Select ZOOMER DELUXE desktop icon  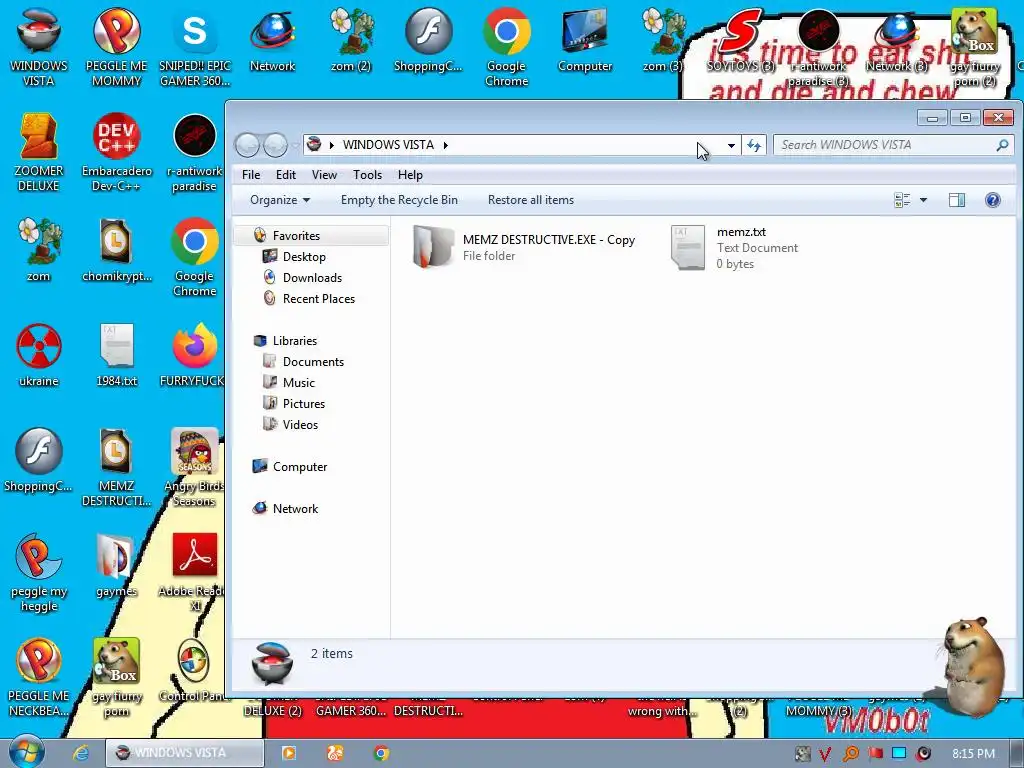coord(39,152)
